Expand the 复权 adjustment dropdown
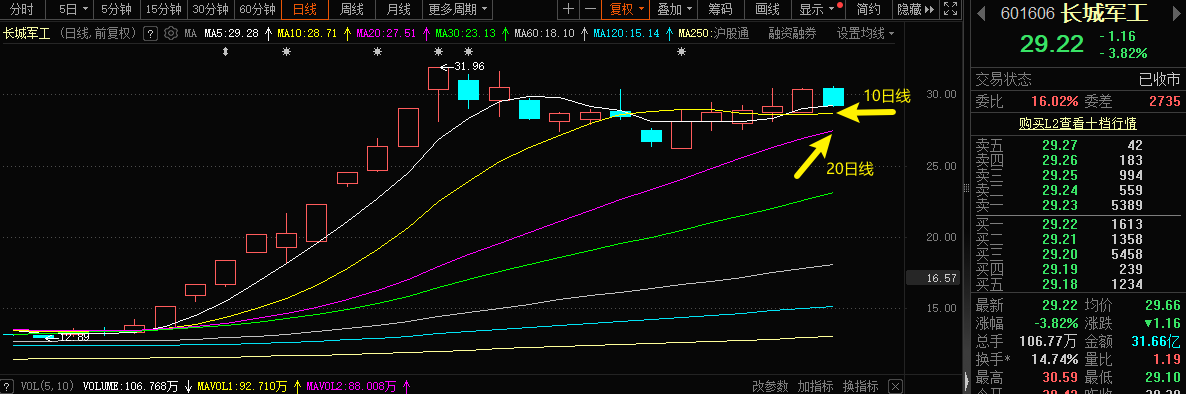This screenshot has width=1186, height=394. (627, 10)
